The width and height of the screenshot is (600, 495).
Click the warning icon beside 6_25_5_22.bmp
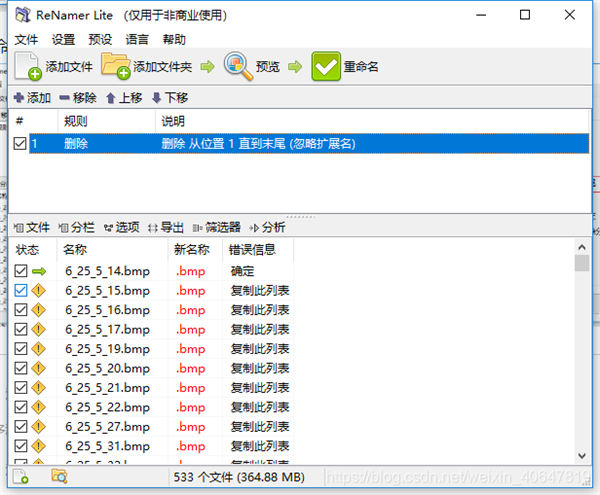pos(38,407)
